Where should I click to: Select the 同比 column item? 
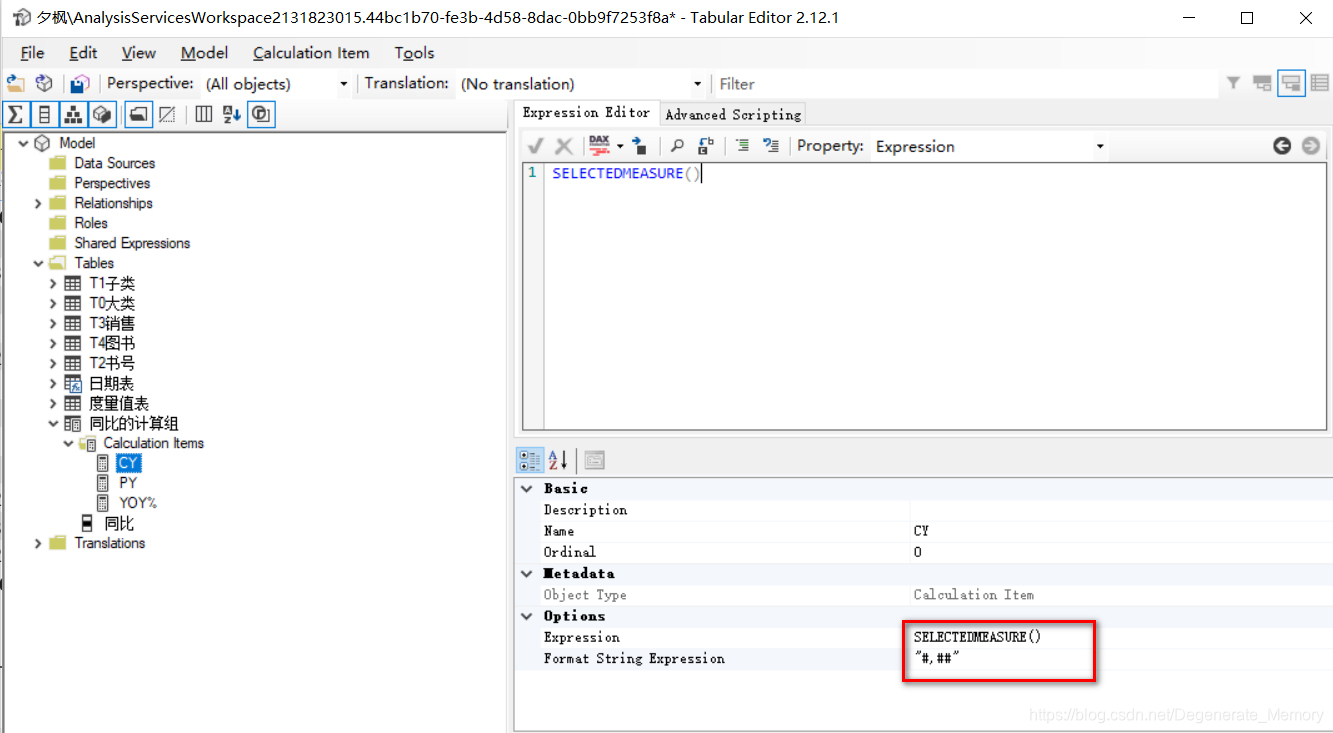tap(119, 523)
